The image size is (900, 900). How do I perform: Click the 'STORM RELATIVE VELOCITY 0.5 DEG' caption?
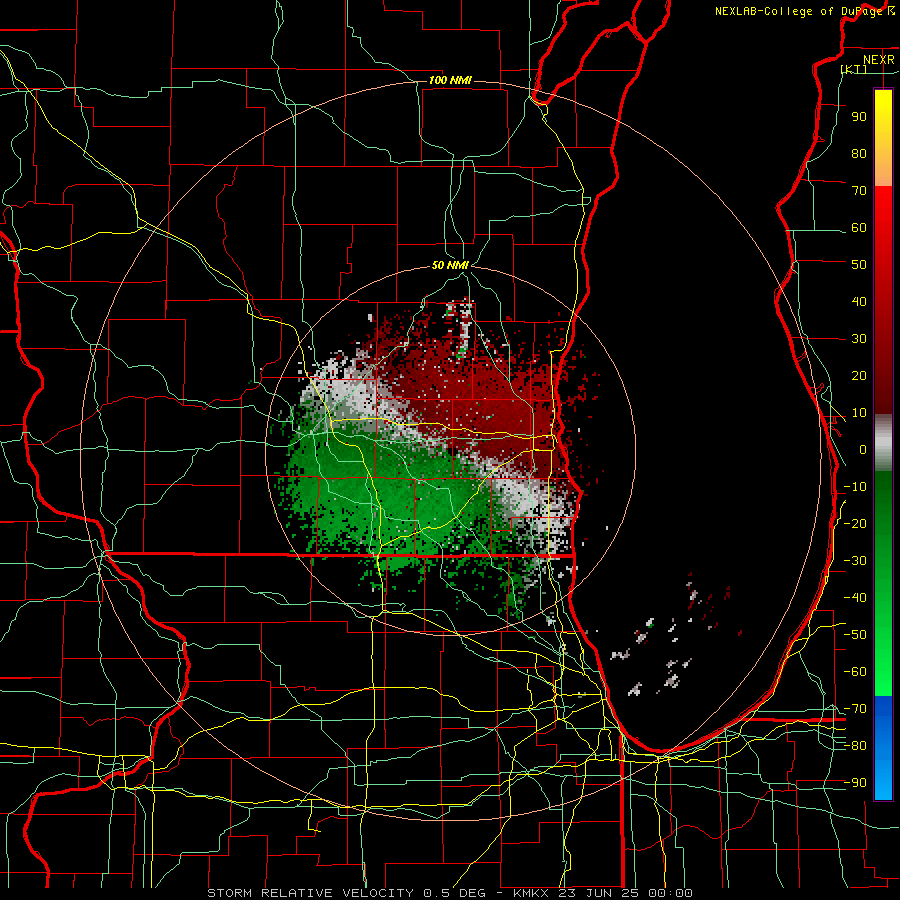346,893
